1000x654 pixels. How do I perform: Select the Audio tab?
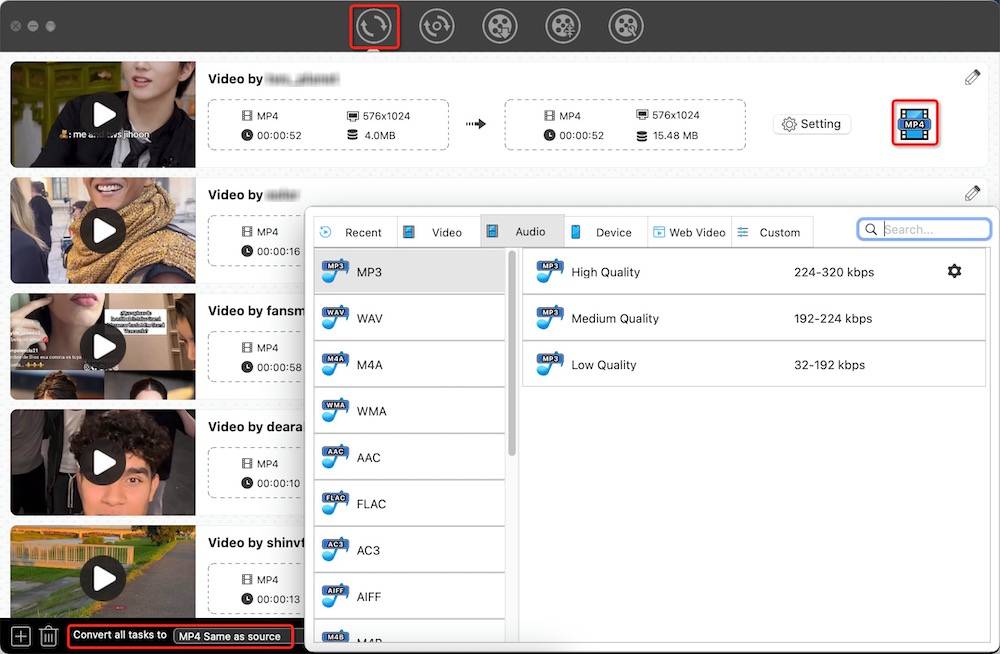[x=522, y=232]
